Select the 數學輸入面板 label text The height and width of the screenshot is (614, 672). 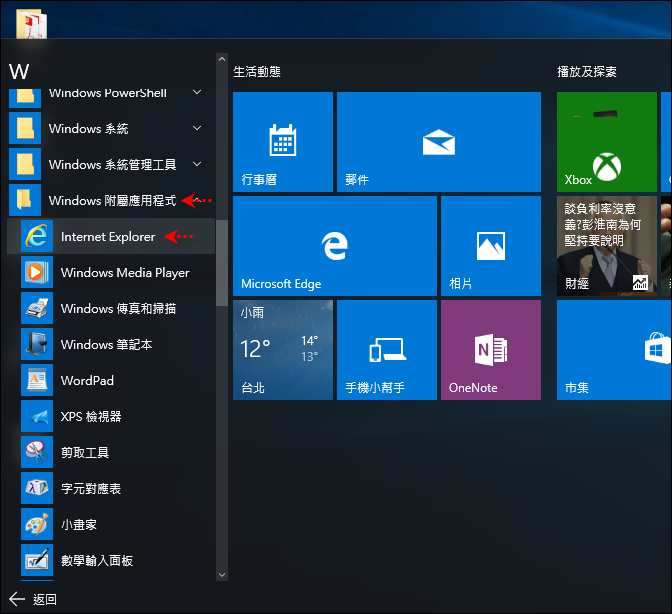pyautogui.click(x=97, y=560)
